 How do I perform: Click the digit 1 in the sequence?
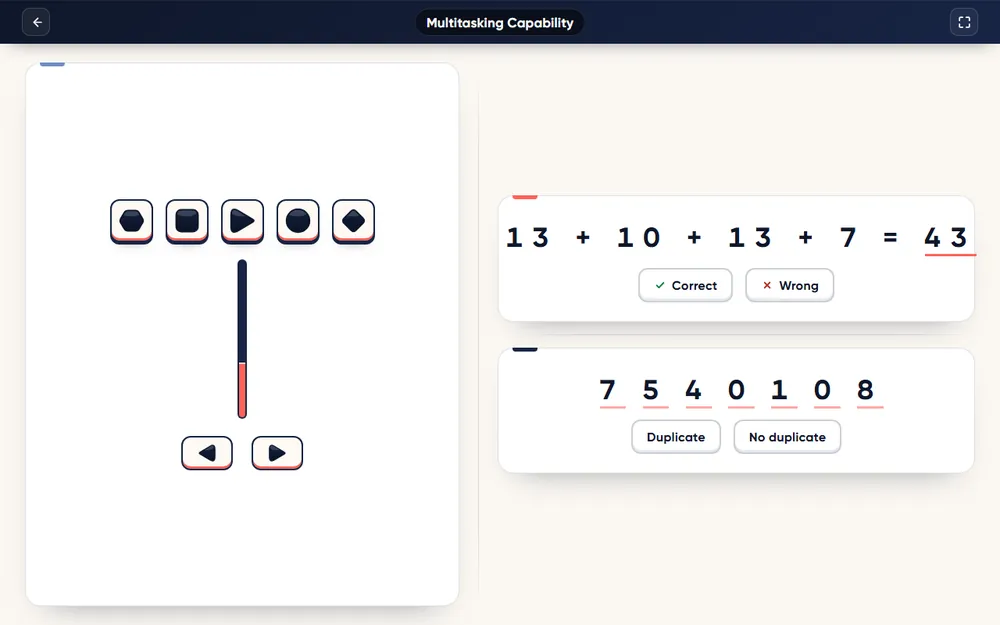779,390
